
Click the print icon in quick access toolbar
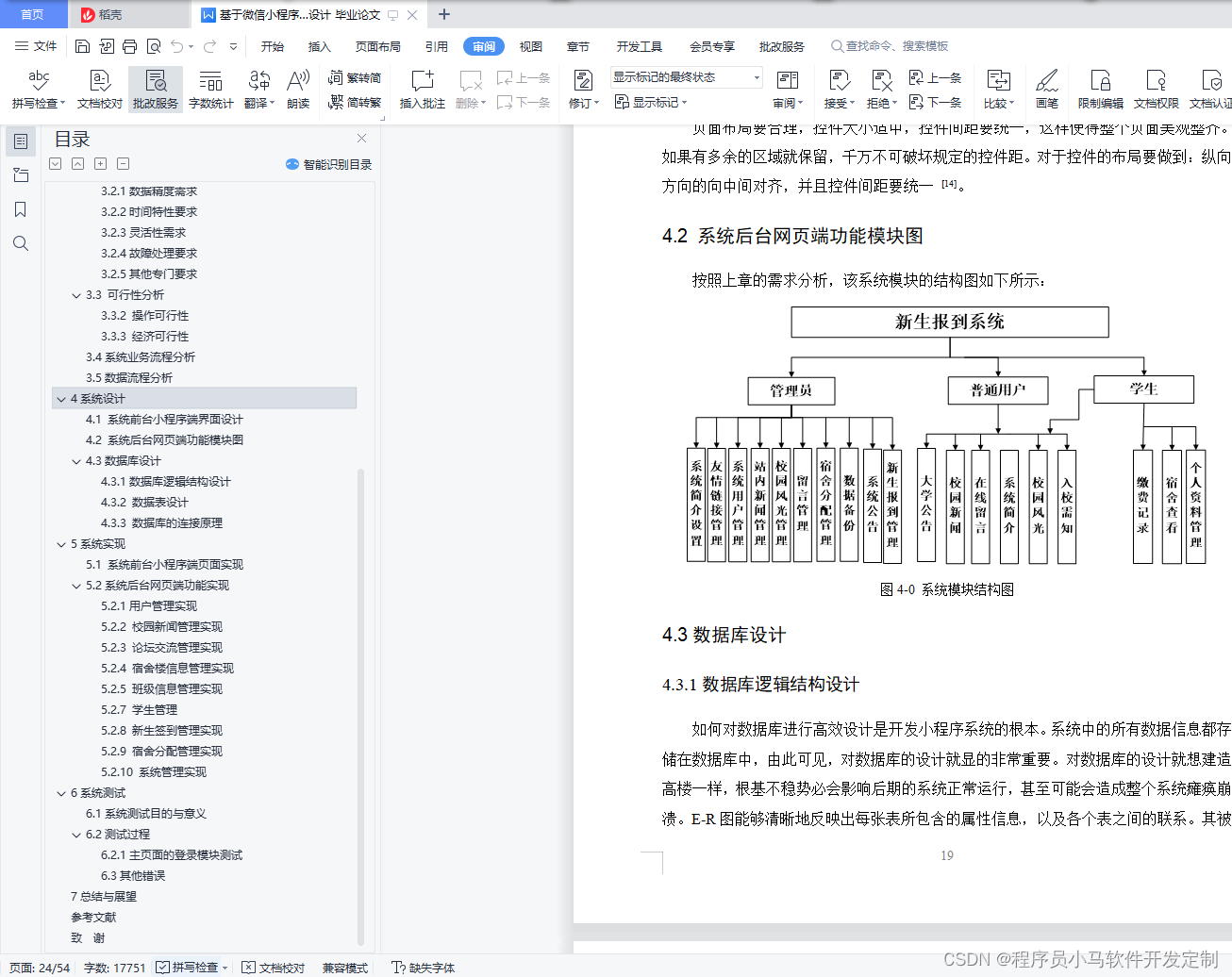point(130,46)
